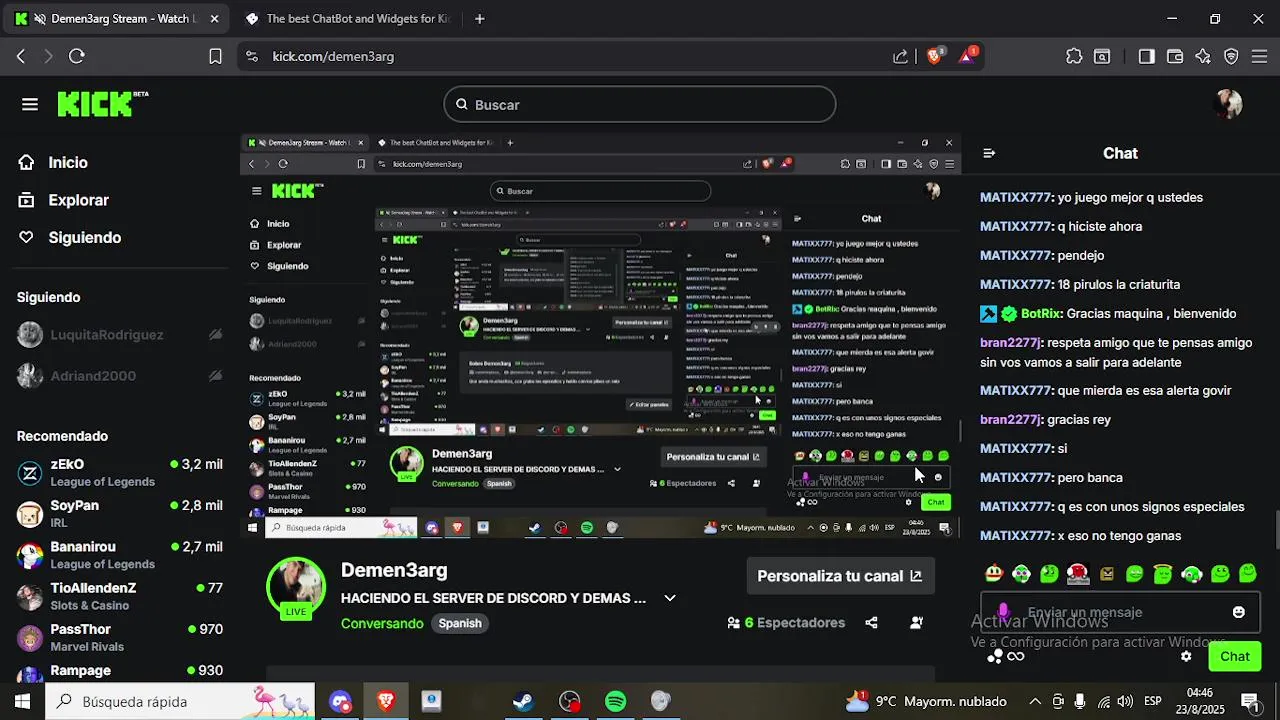The image size is (1280, 720).
Task: Open the Brave Rewards triangle icon
Action: 968,56
